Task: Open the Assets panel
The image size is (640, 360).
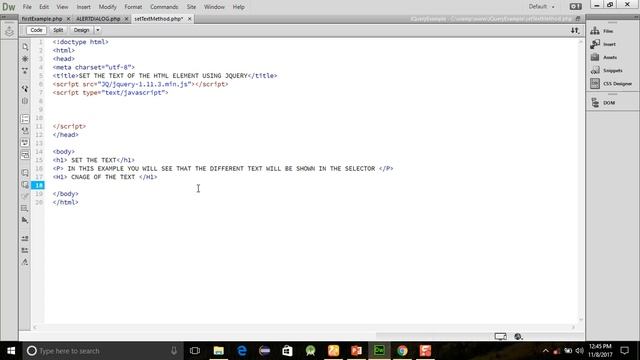Action: point(604,57)
